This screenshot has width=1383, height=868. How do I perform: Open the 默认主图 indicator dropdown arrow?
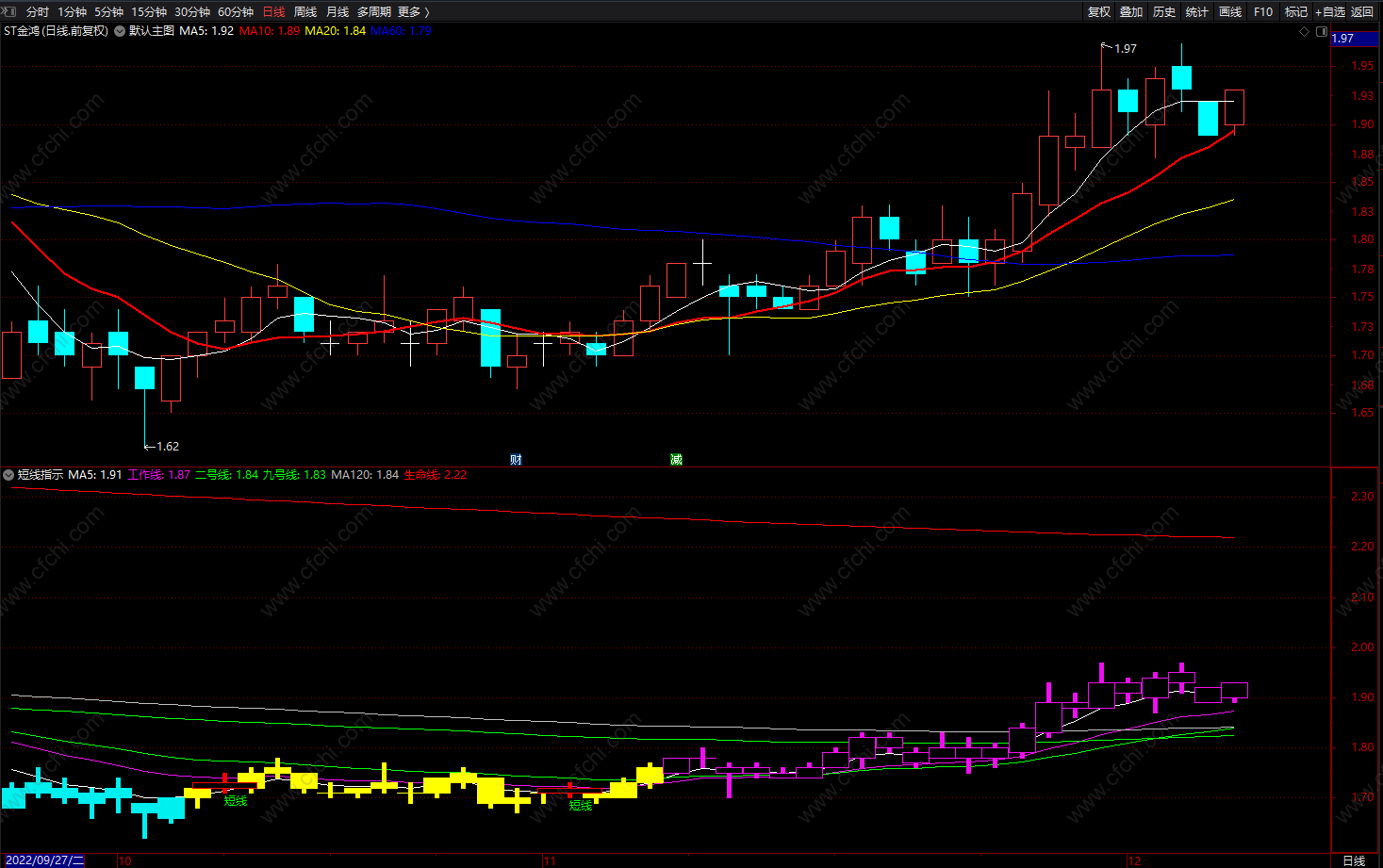(x=120, y=31)
